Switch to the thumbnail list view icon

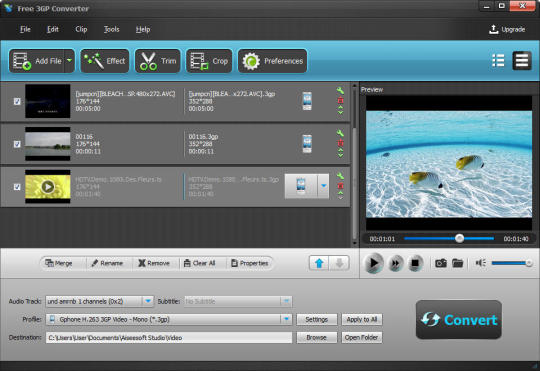coord(498,61)
